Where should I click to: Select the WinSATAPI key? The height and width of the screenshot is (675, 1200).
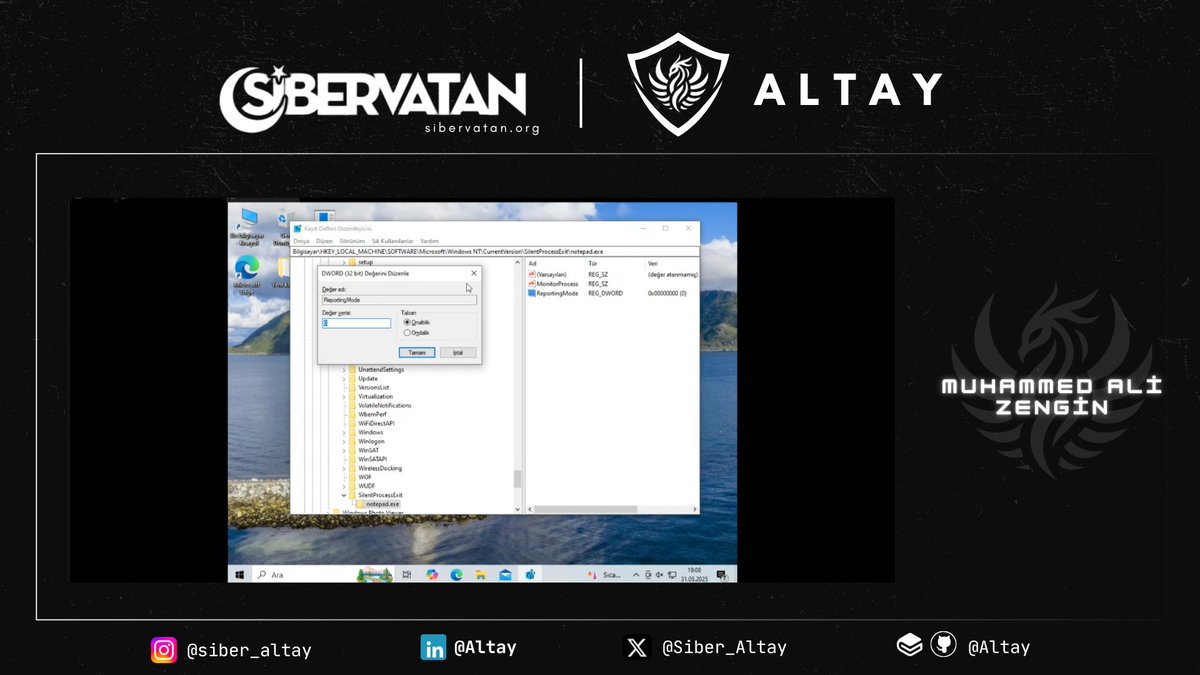pyautogui.click(x=372, y=459)
